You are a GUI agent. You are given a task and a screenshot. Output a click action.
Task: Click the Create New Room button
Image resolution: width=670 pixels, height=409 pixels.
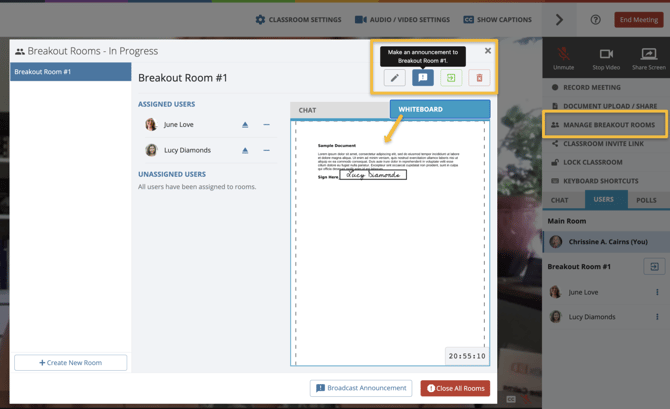coord(70,362)
